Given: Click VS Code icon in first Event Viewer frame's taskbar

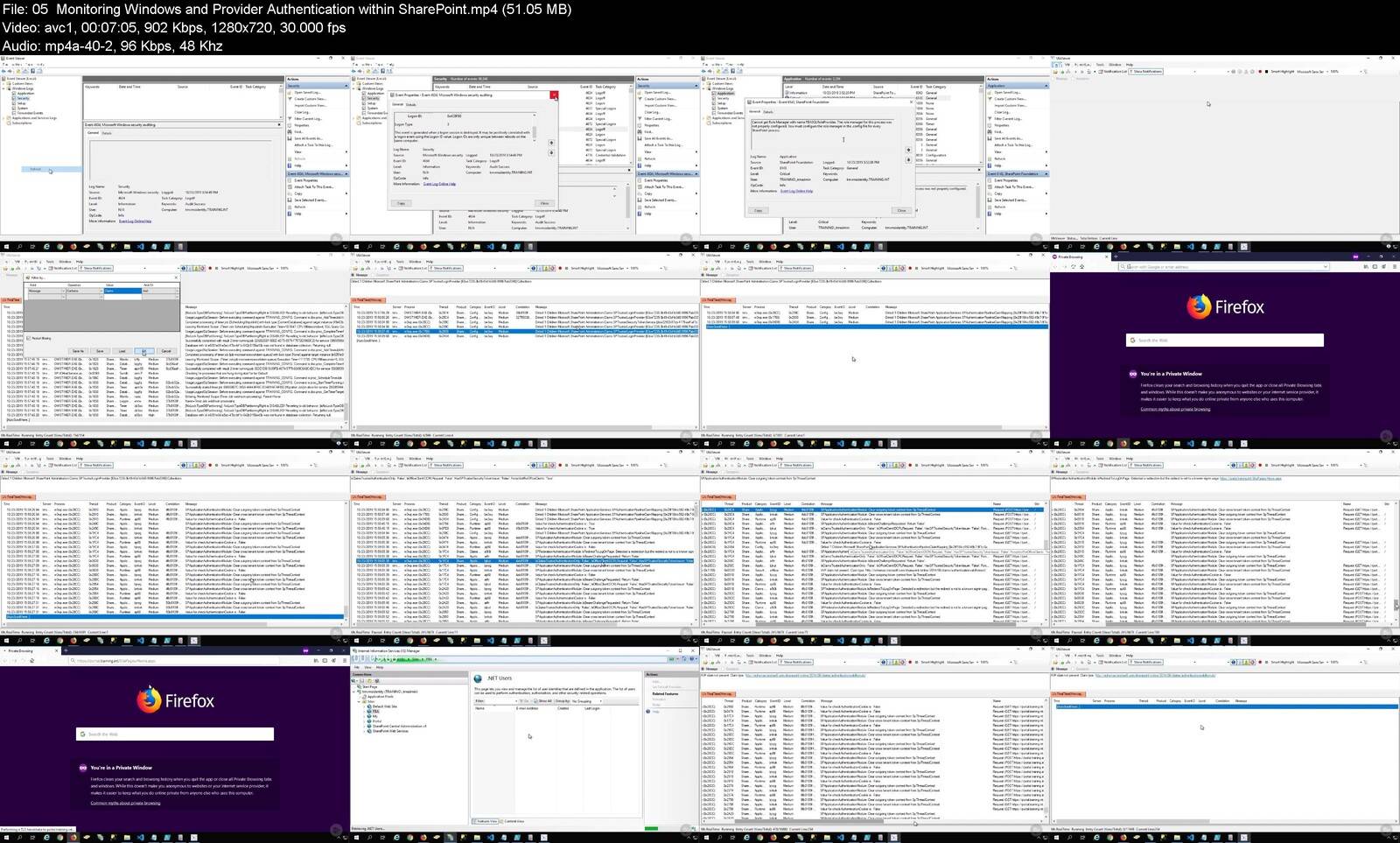Looking at the screenshot, I should tap(142, 247).
